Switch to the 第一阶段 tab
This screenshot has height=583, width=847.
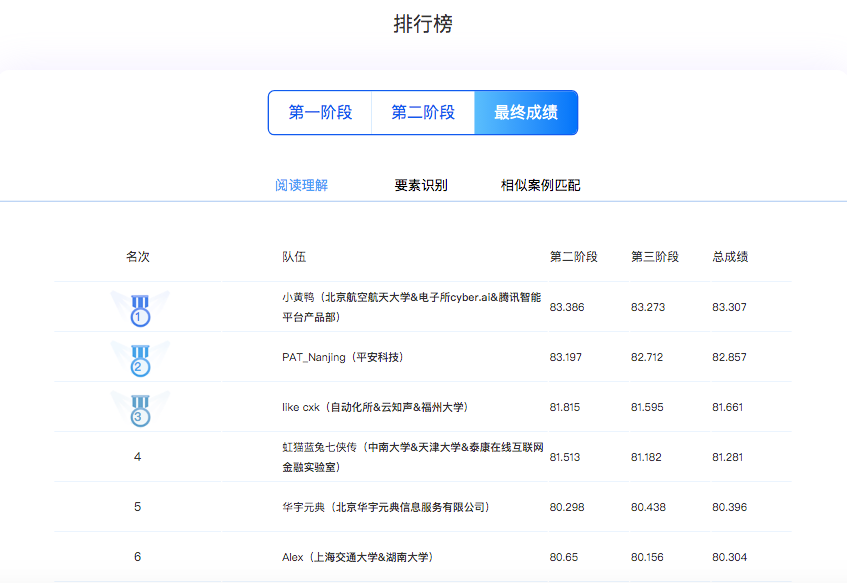320,113
